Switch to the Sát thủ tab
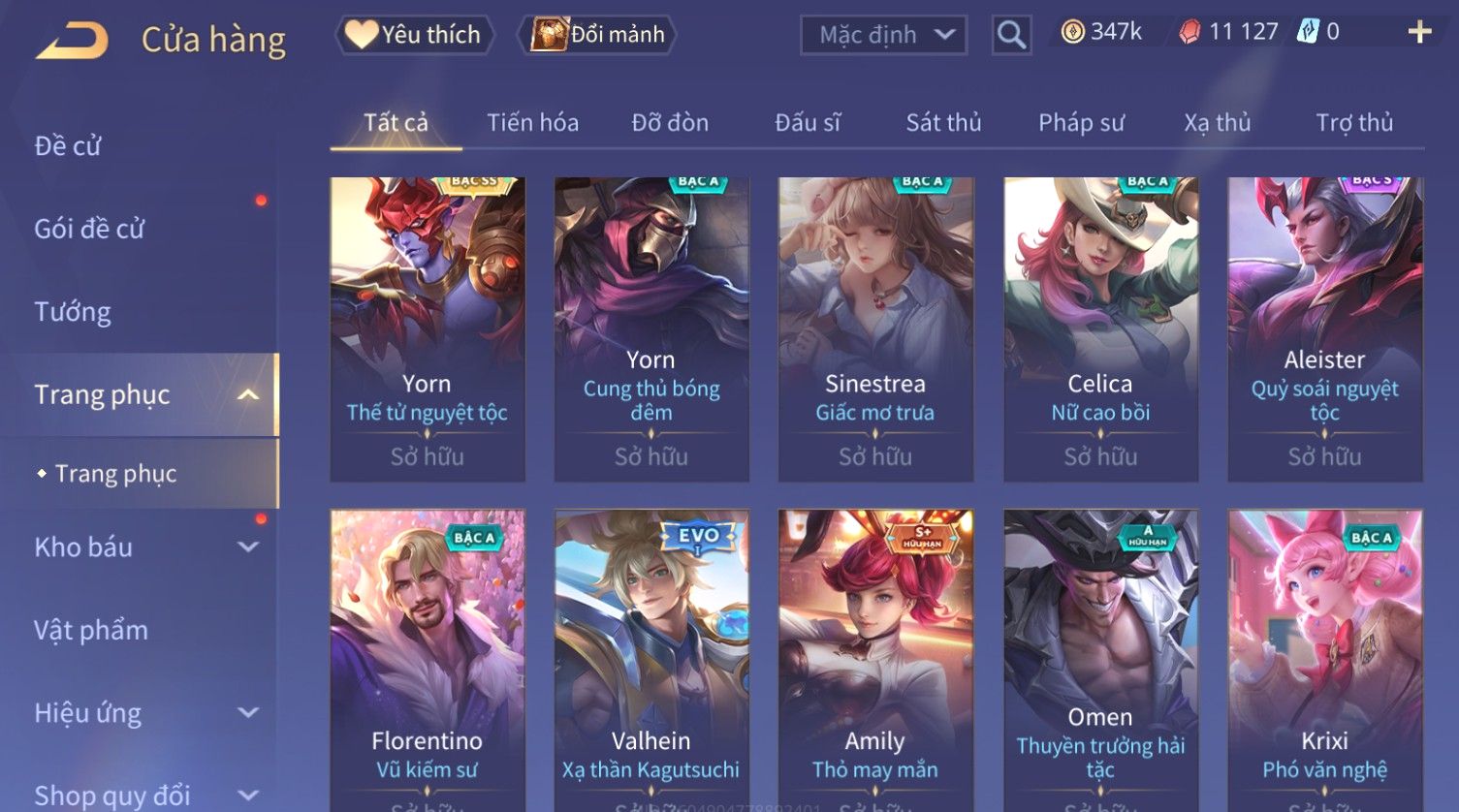 (943, 123)
